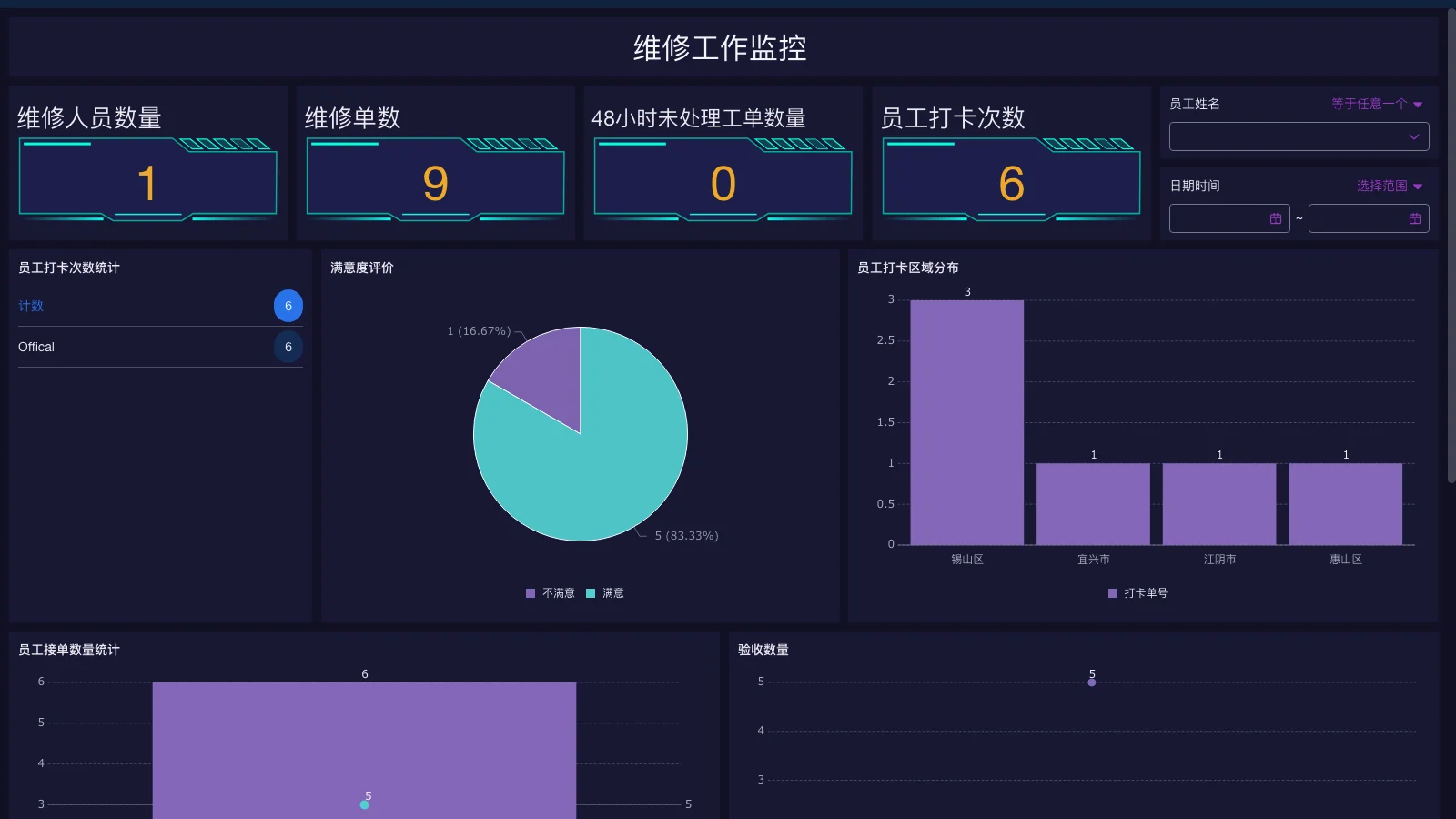Image resolution: width=1456 pixels, height=819 pixels.
Task: Click the teal line point in 员工接单数量统计
Action: [x=365, y=804]
